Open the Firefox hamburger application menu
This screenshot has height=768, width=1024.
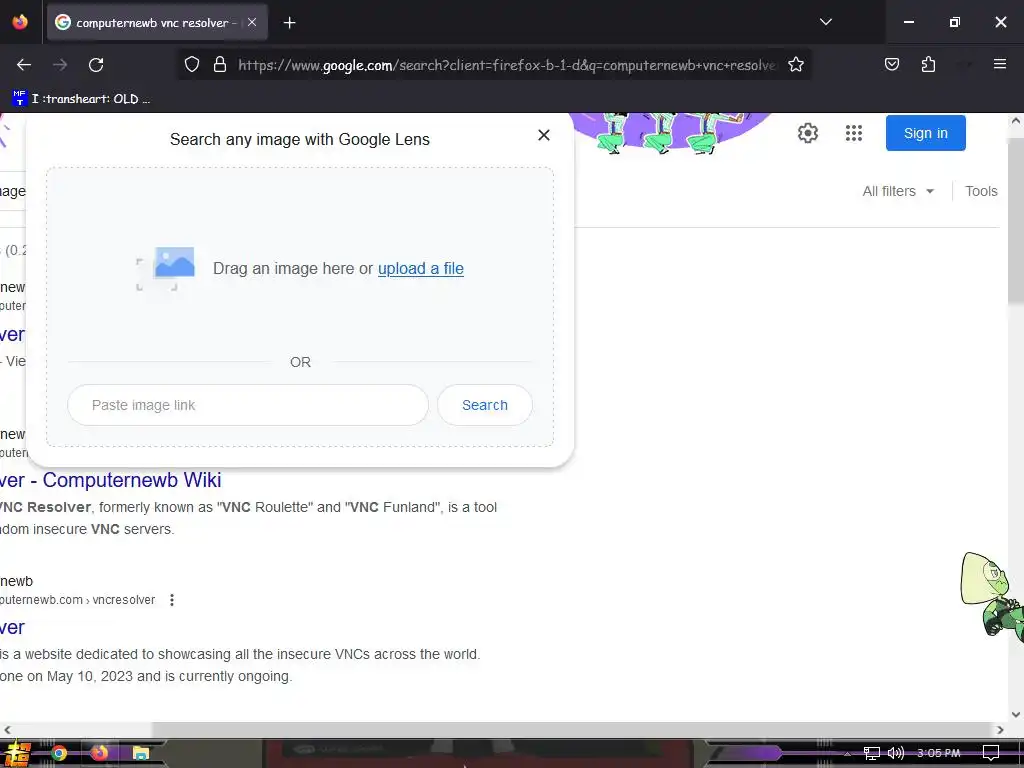click(999, 64)
